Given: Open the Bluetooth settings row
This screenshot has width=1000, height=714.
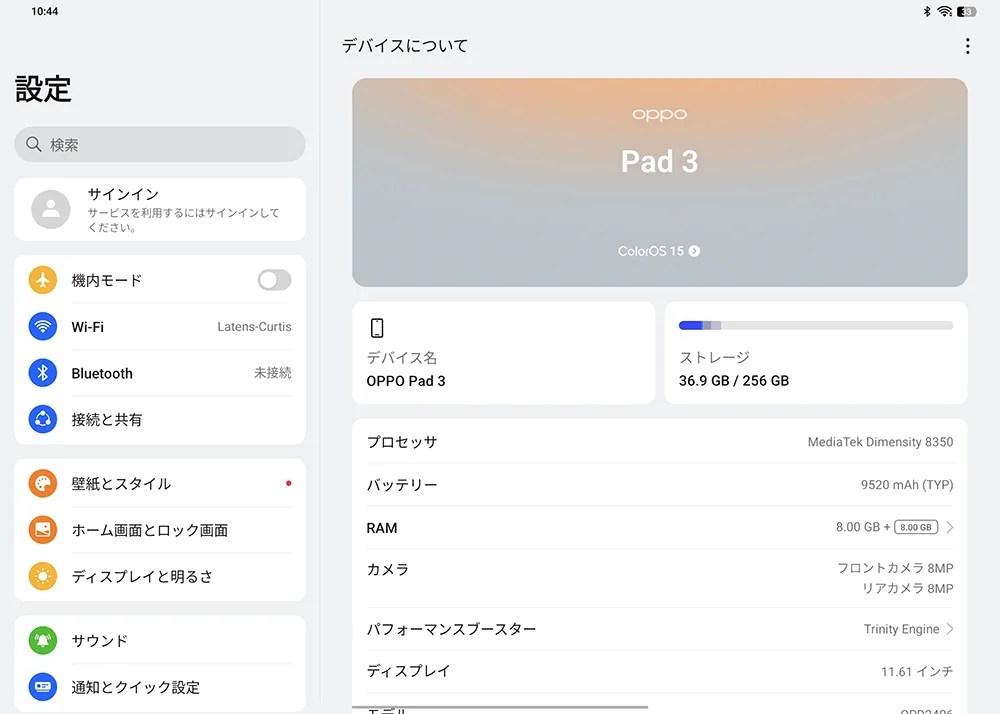Looking at the screenshot, I should click(160, 373).
